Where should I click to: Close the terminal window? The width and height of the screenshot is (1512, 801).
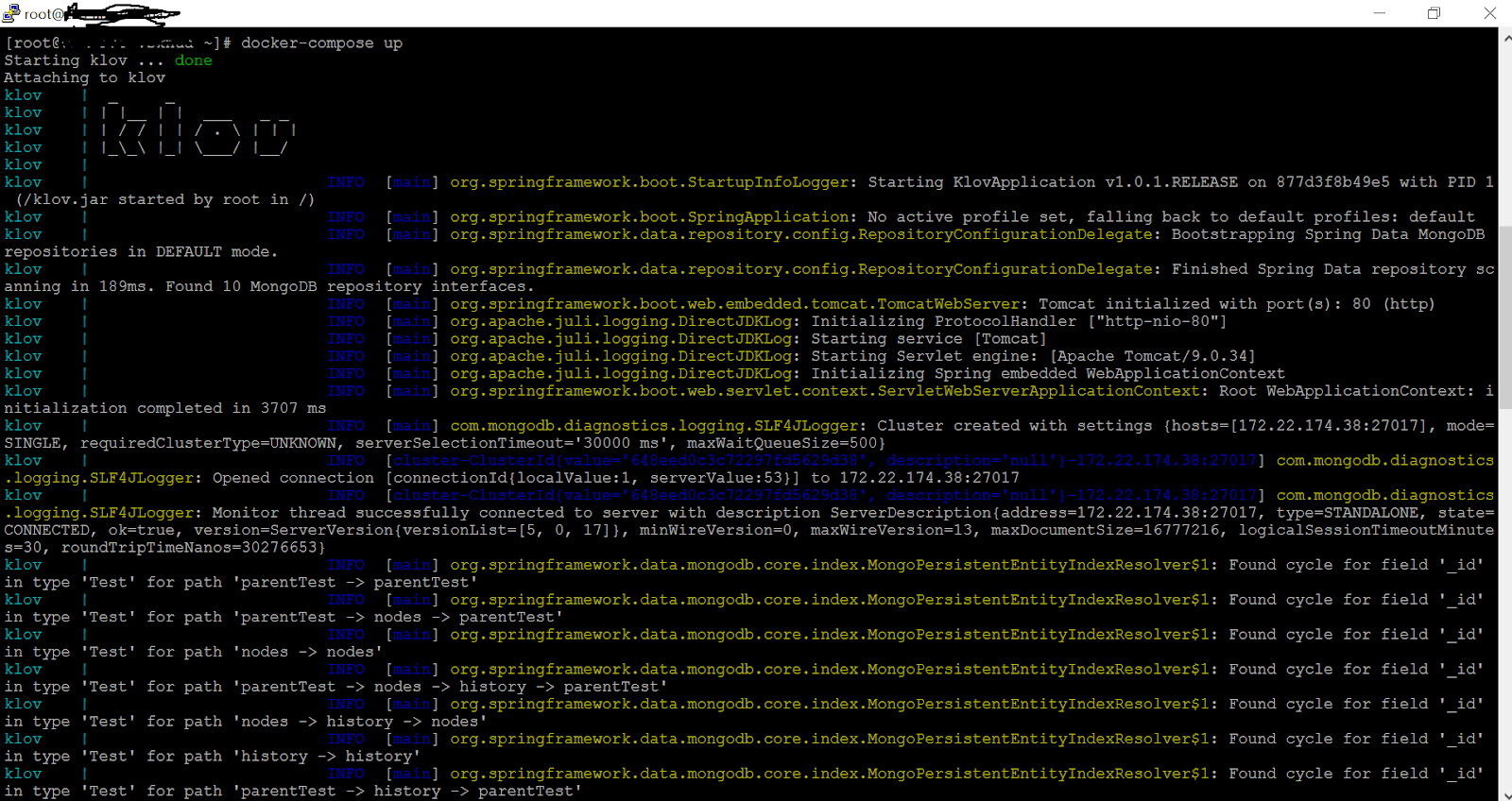pos(1489,13)
